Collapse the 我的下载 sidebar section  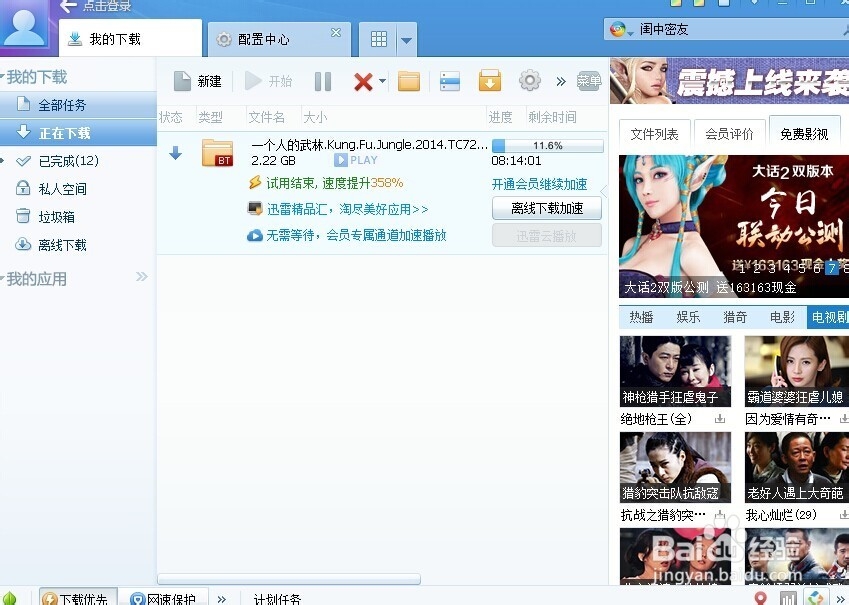coord(3,77)
